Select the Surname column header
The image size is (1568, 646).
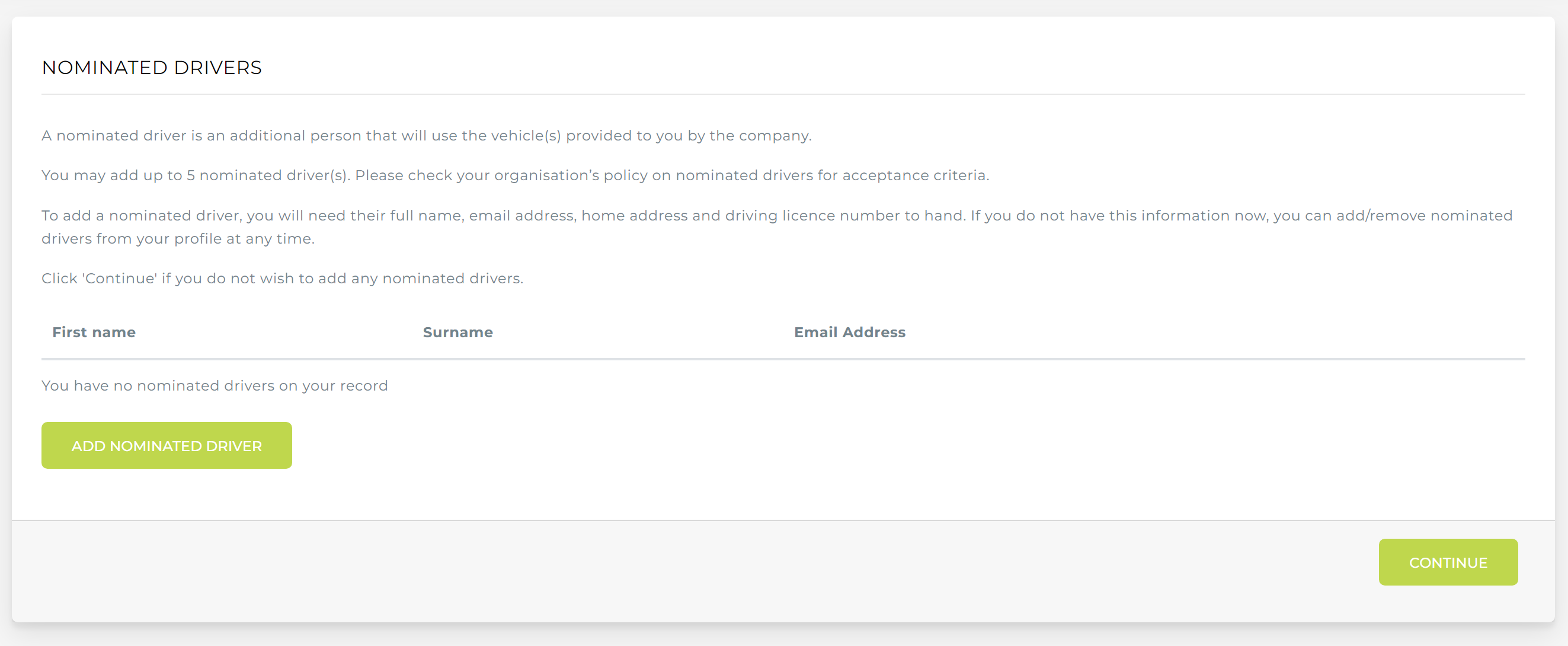(x=457, y=332)
